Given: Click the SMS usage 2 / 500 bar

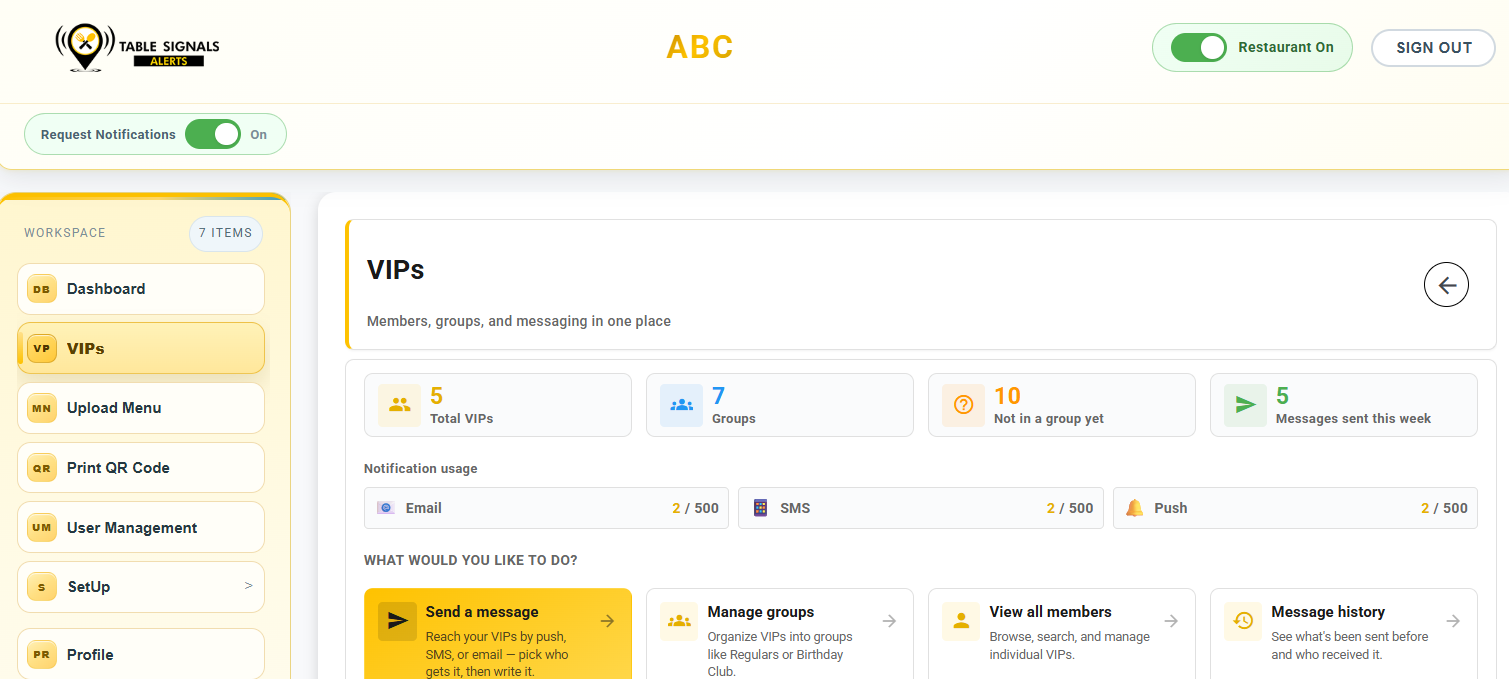Looking at the screenshot, I should (921, 508).
